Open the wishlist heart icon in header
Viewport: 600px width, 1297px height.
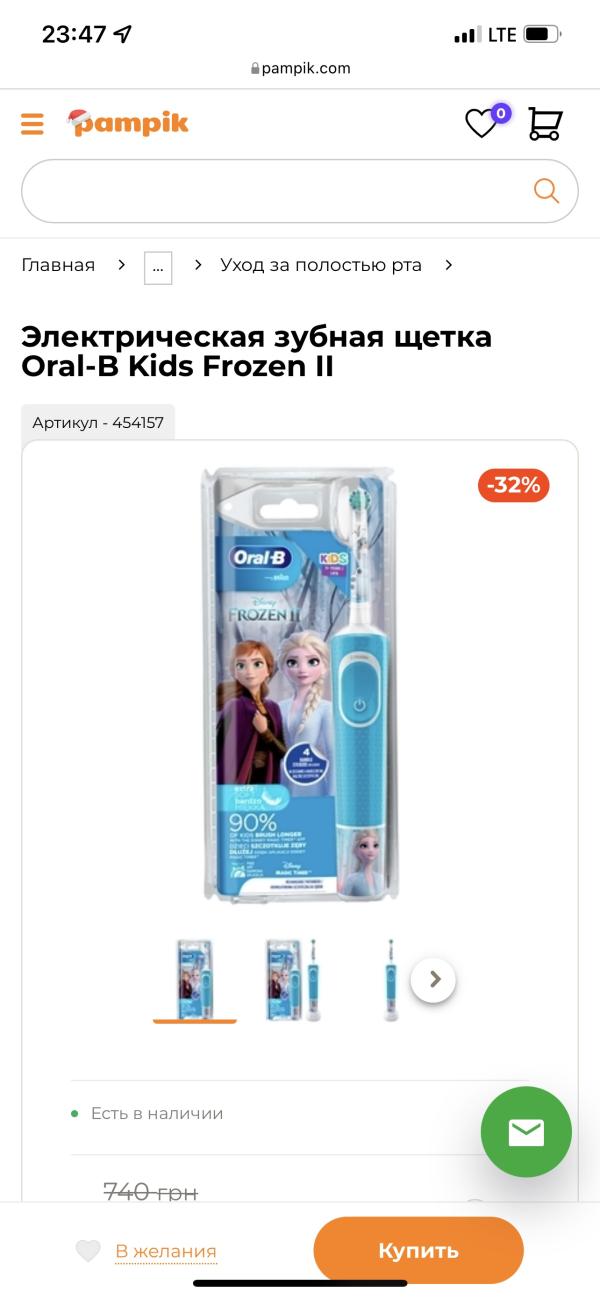(482, 123)
